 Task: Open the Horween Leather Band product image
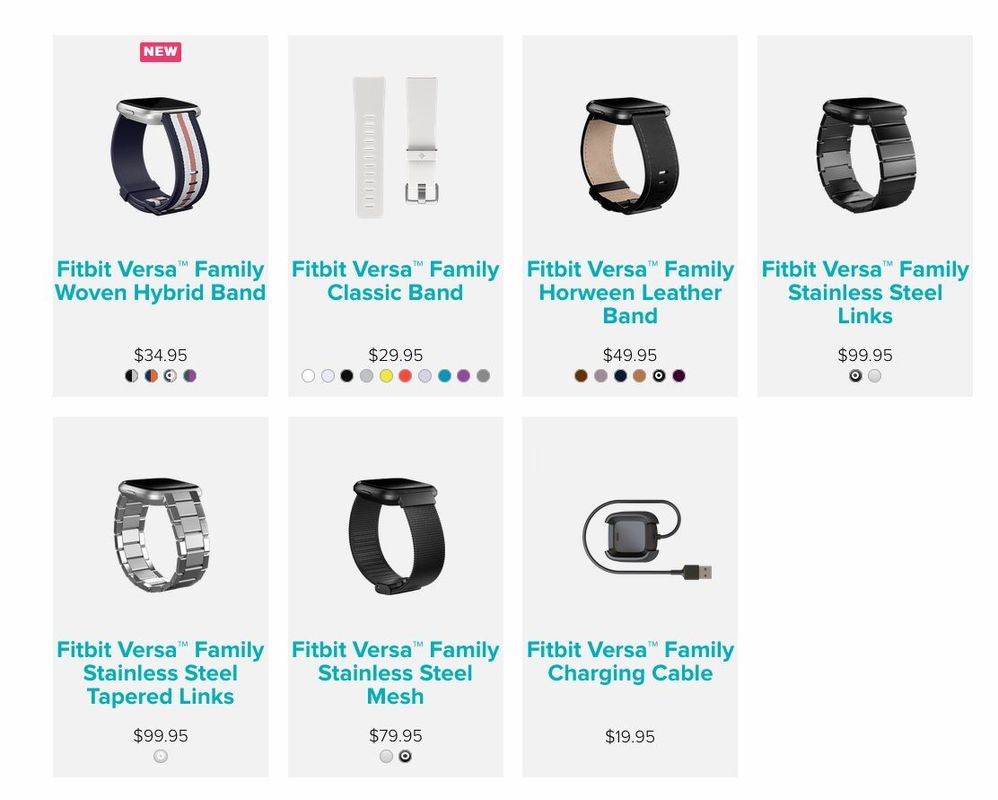click(630, 156)
